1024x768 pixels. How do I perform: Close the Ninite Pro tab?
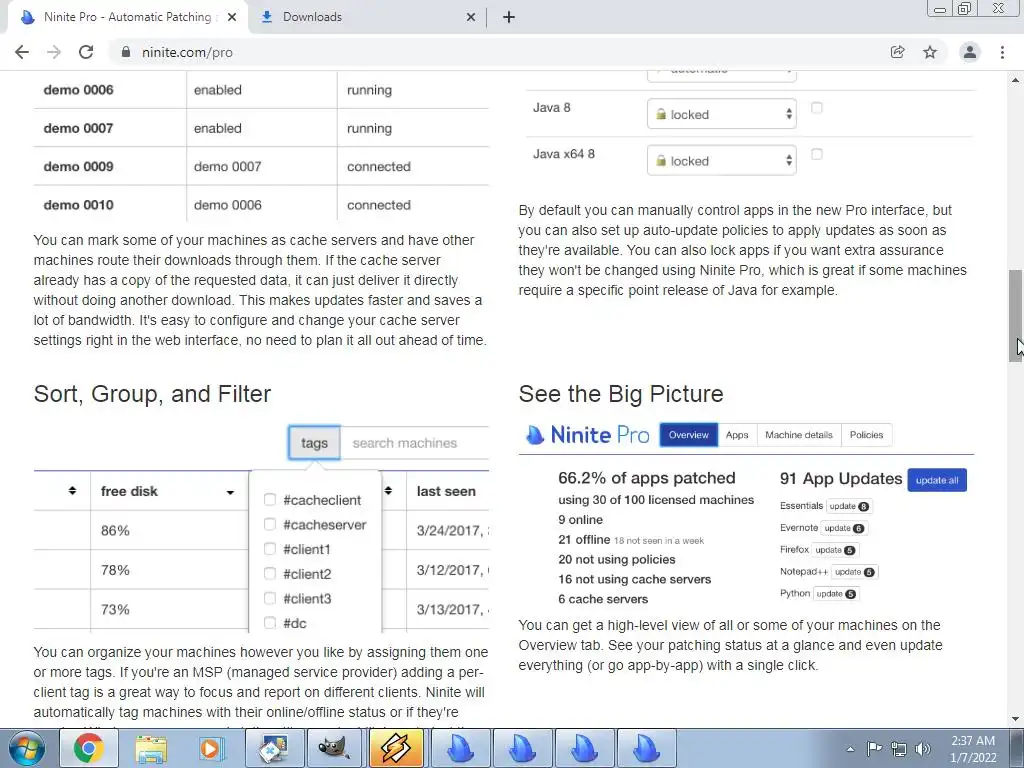[x=232, y=17]
